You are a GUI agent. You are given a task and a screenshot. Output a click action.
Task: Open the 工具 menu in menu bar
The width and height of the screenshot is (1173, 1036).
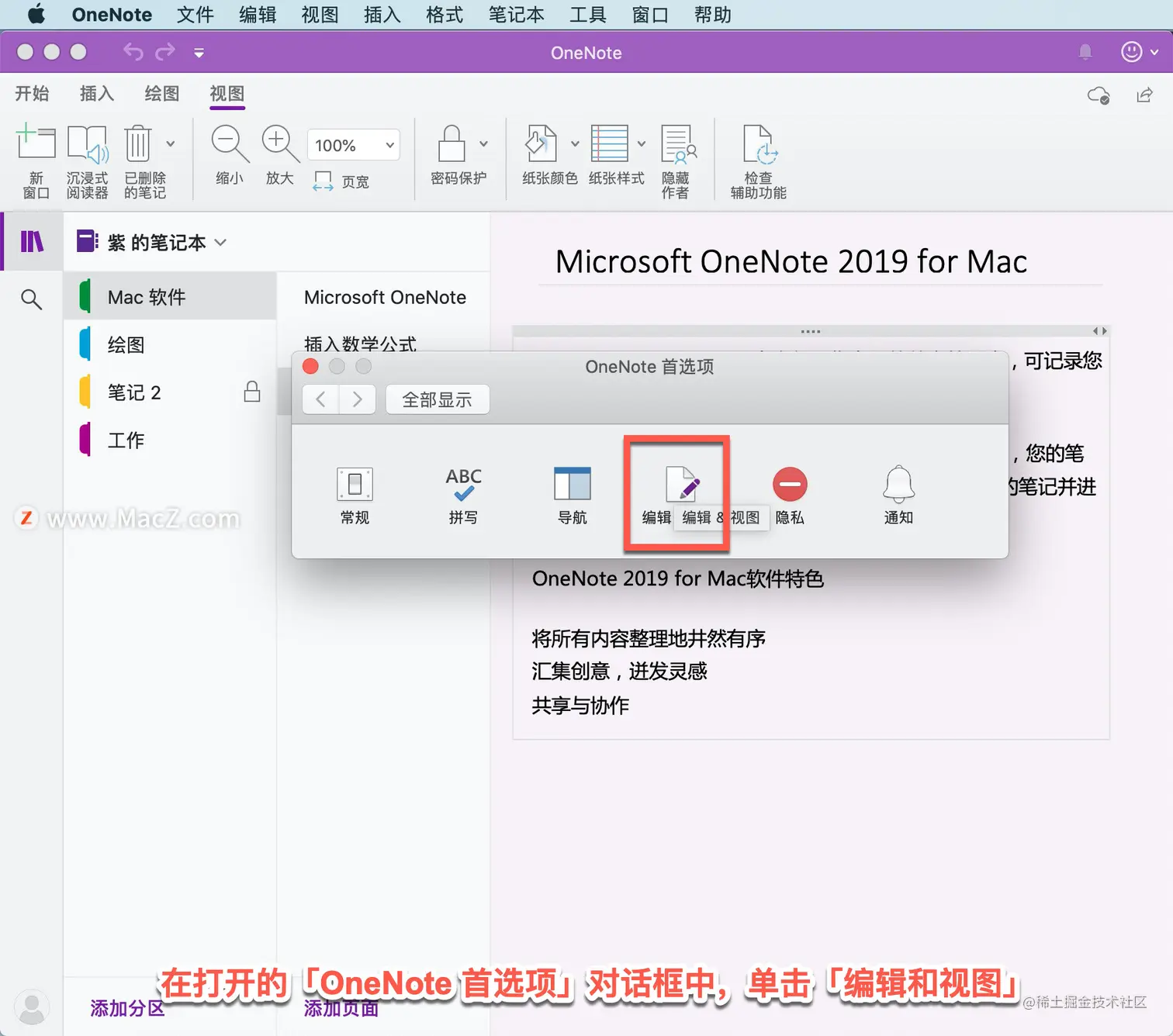pos(587,15)
